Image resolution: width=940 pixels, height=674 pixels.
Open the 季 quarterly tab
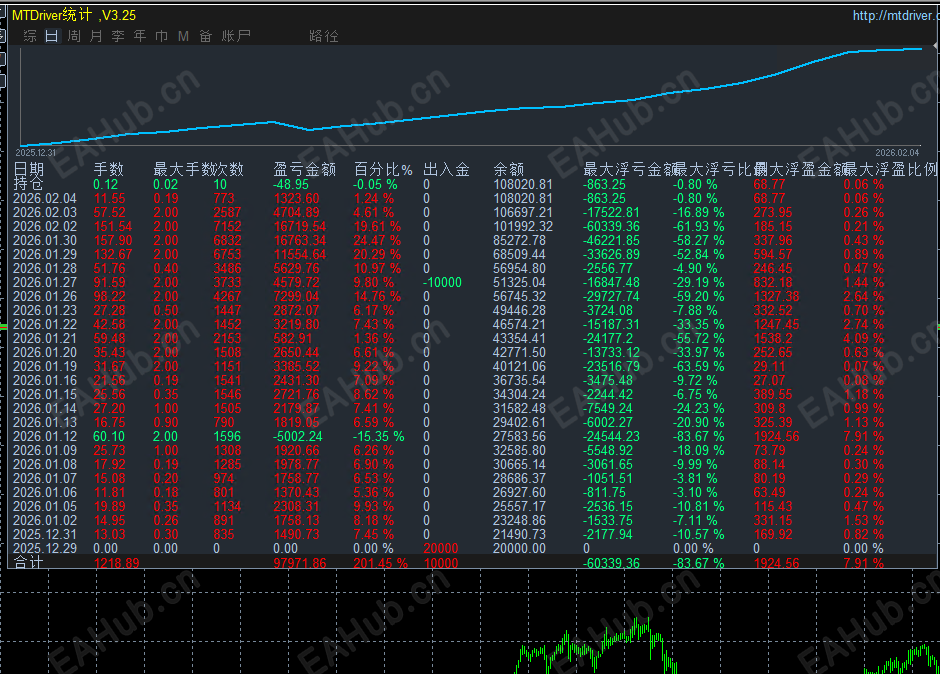coord(118,36)
